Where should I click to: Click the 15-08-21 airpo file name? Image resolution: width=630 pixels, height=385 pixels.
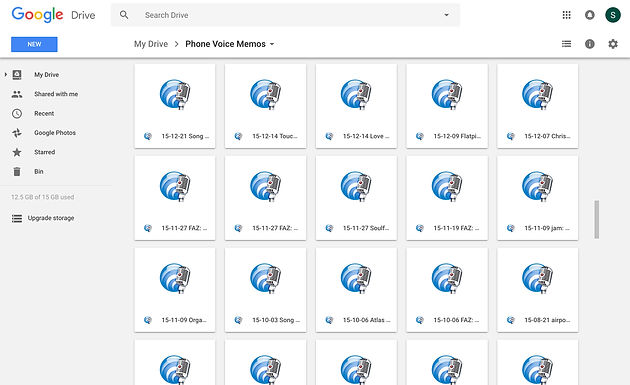point(547,320)
